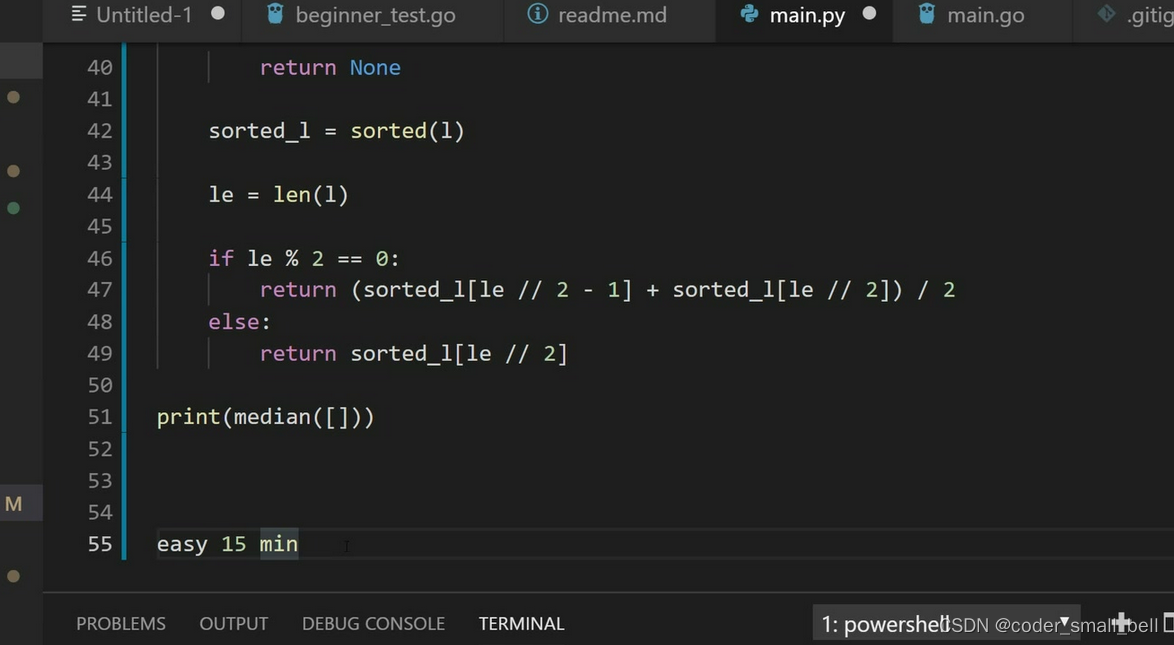Click the Go gopher icon on beginner_test.go
This screenshot has width=1174, height=645.
275,14
